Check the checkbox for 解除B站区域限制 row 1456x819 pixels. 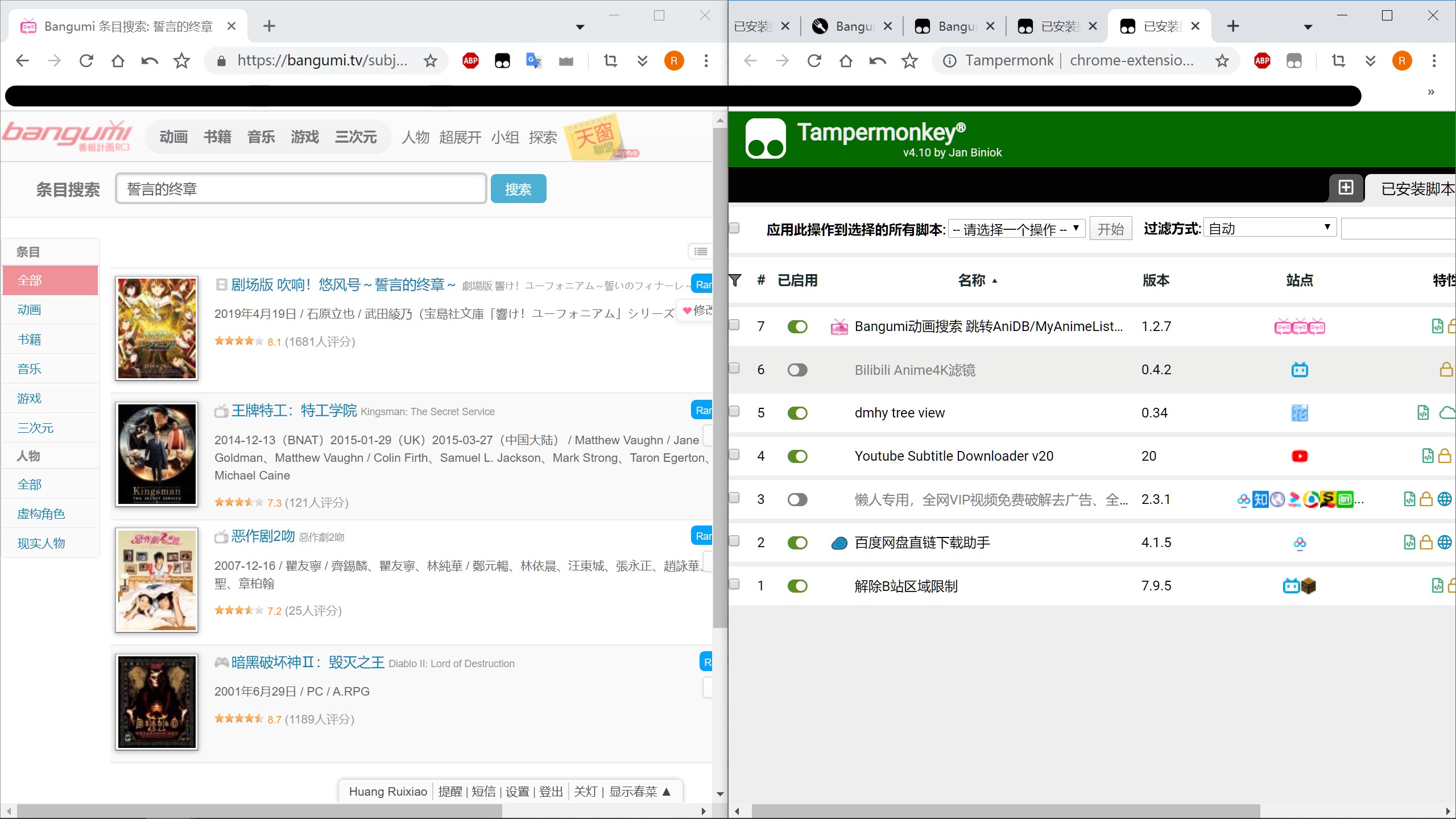tap(734, 584)
